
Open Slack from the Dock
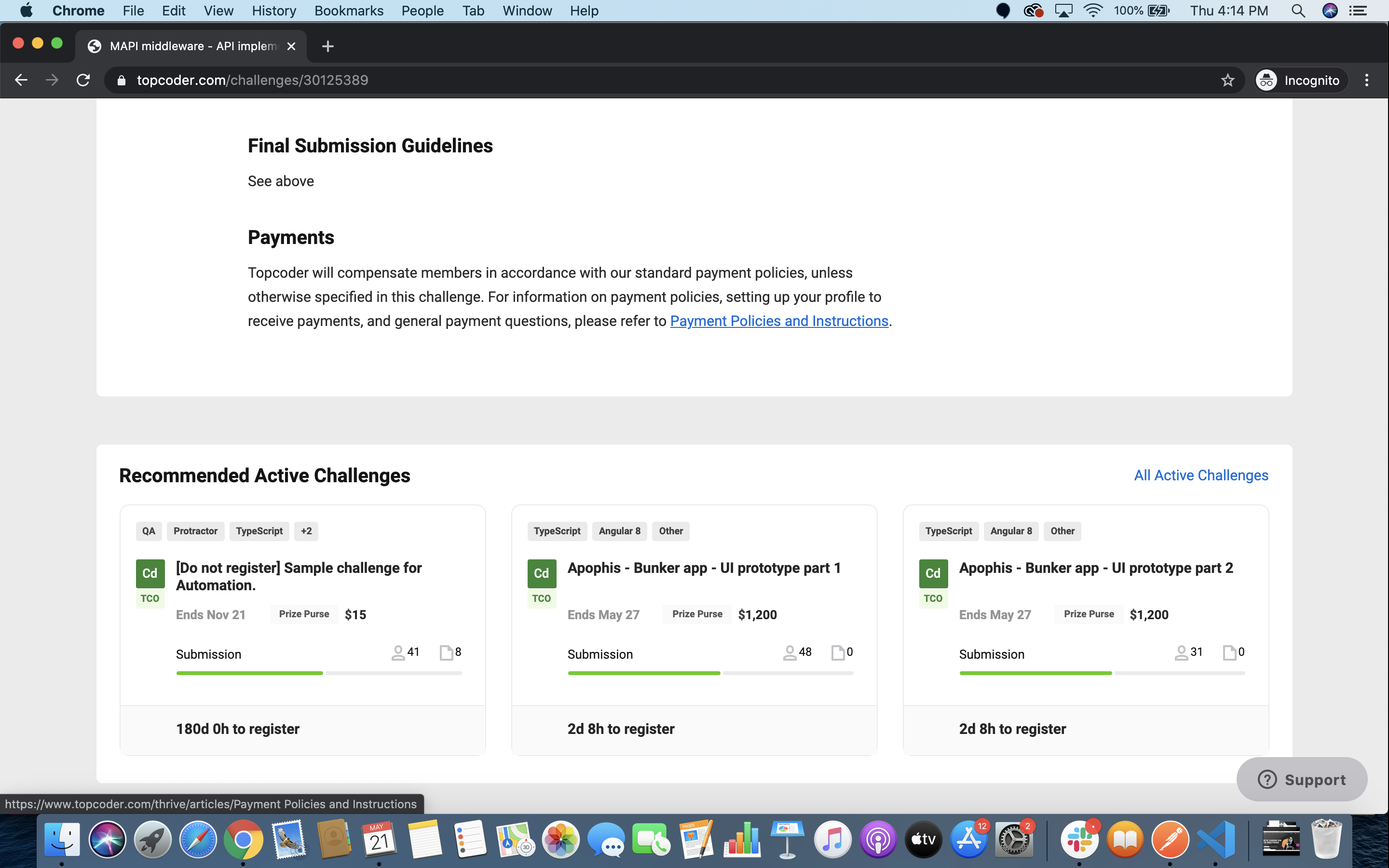pyautogui.click(x=1080, y=840)
